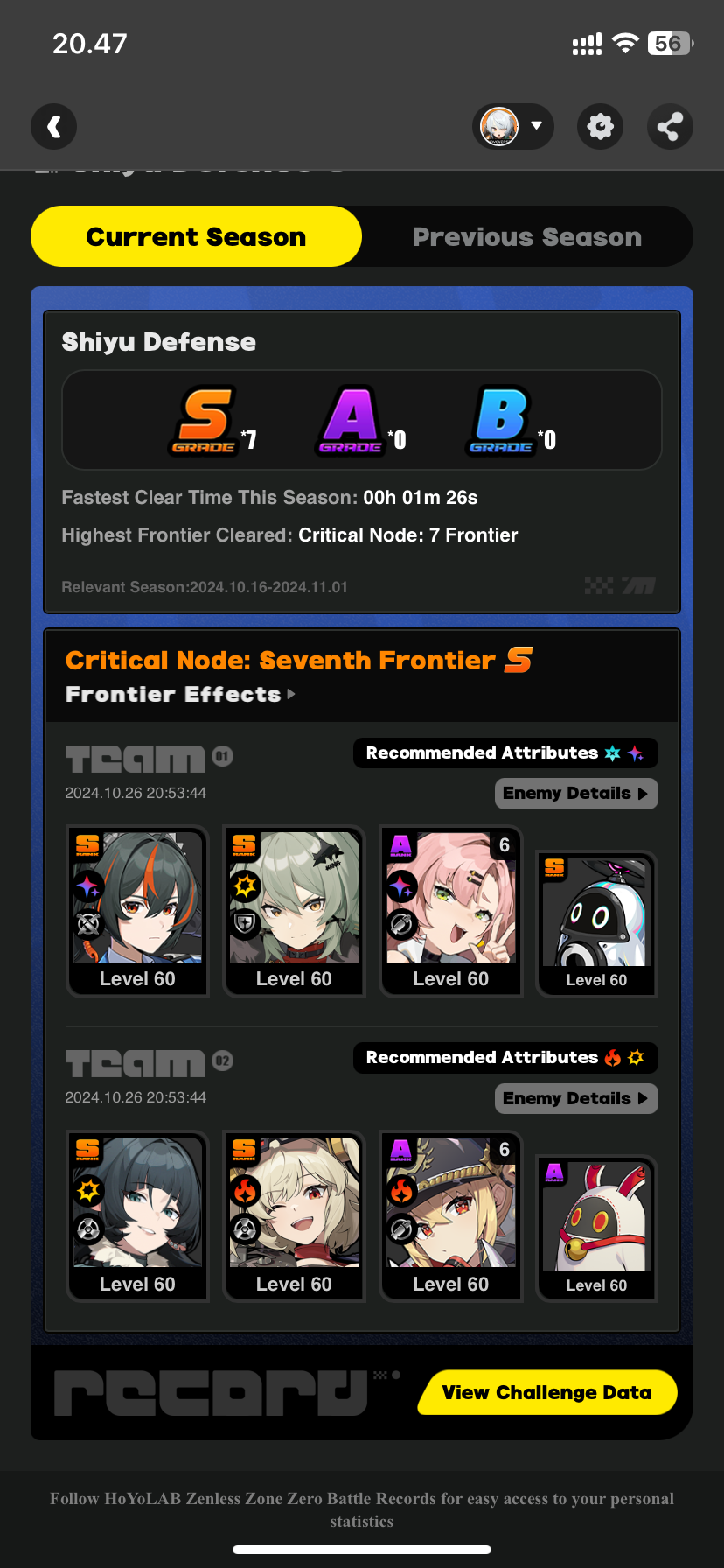Tap the black-helmet Bangboo in Team 01

coord(596,924)
